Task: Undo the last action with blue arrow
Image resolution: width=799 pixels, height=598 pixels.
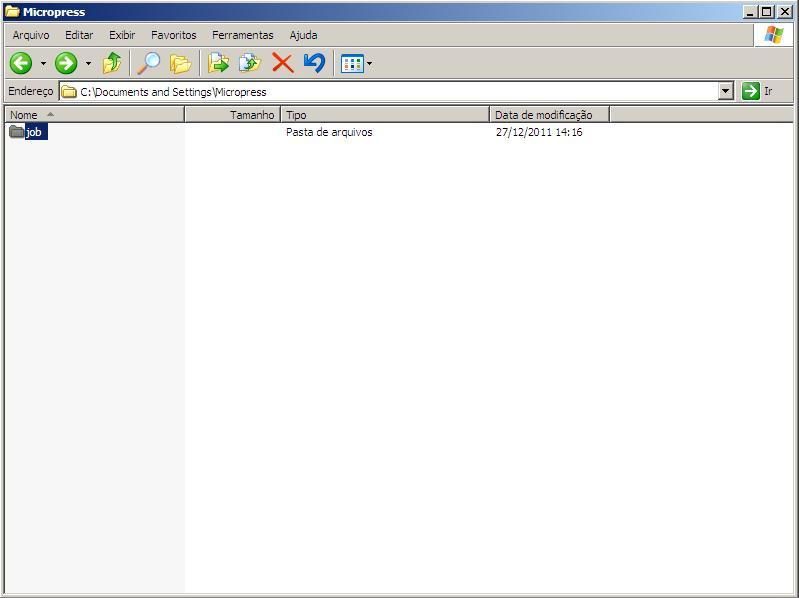Action: 314,64
